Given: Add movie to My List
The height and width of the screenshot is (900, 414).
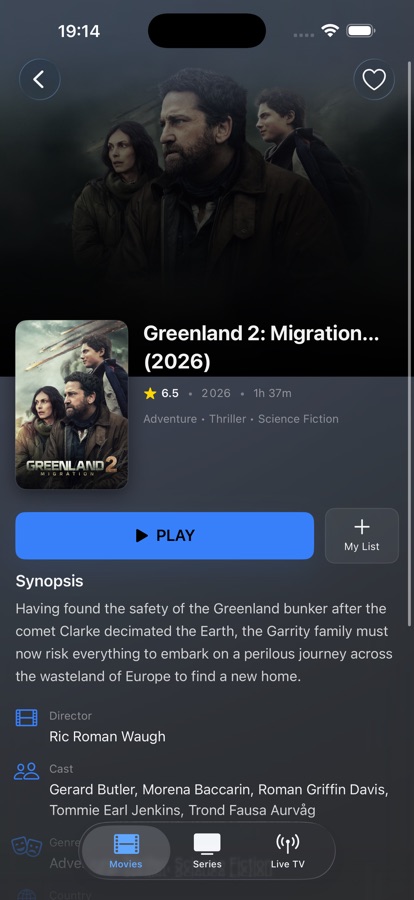Looking at the screenshot, I should (362, 536).
